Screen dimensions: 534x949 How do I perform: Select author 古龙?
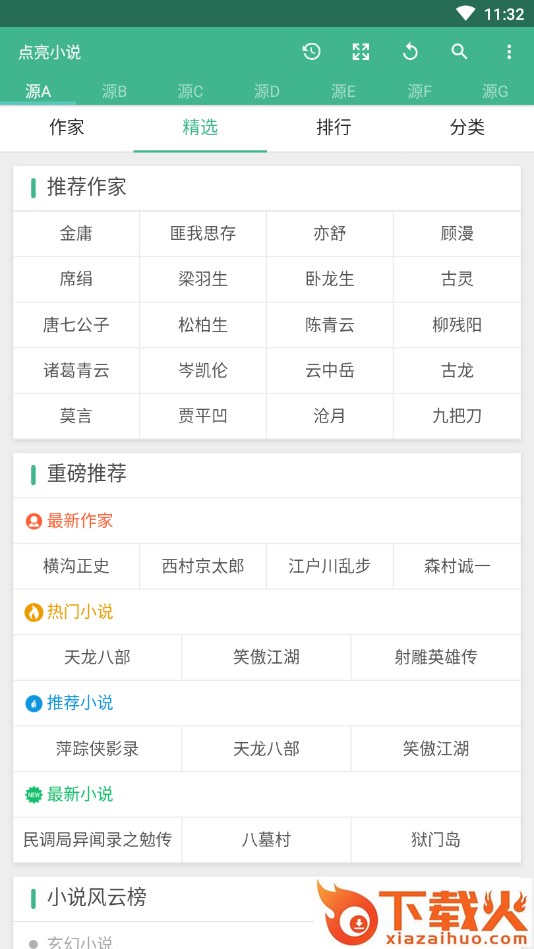coord(457,370)
